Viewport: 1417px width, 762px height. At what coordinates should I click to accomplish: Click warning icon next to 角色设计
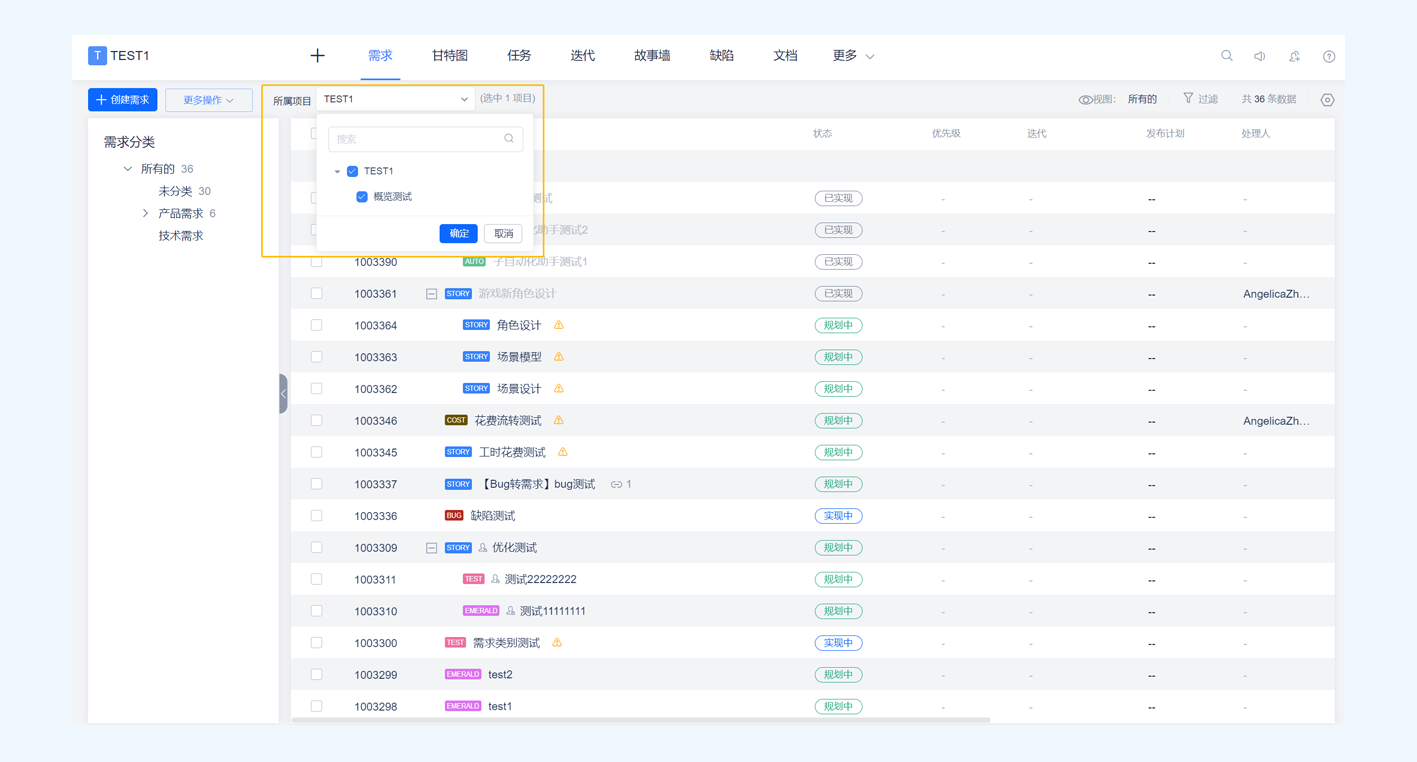(x=559, y=325)
